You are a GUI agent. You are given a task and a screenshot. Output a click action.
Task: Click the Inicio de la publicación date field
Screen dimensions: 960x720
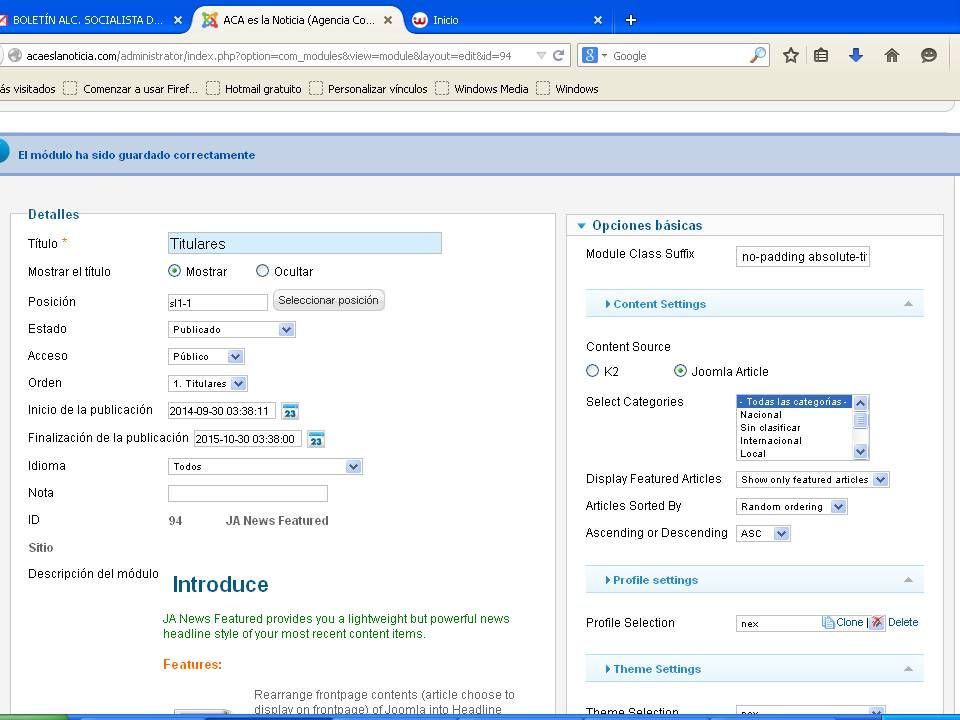point(222,411)
